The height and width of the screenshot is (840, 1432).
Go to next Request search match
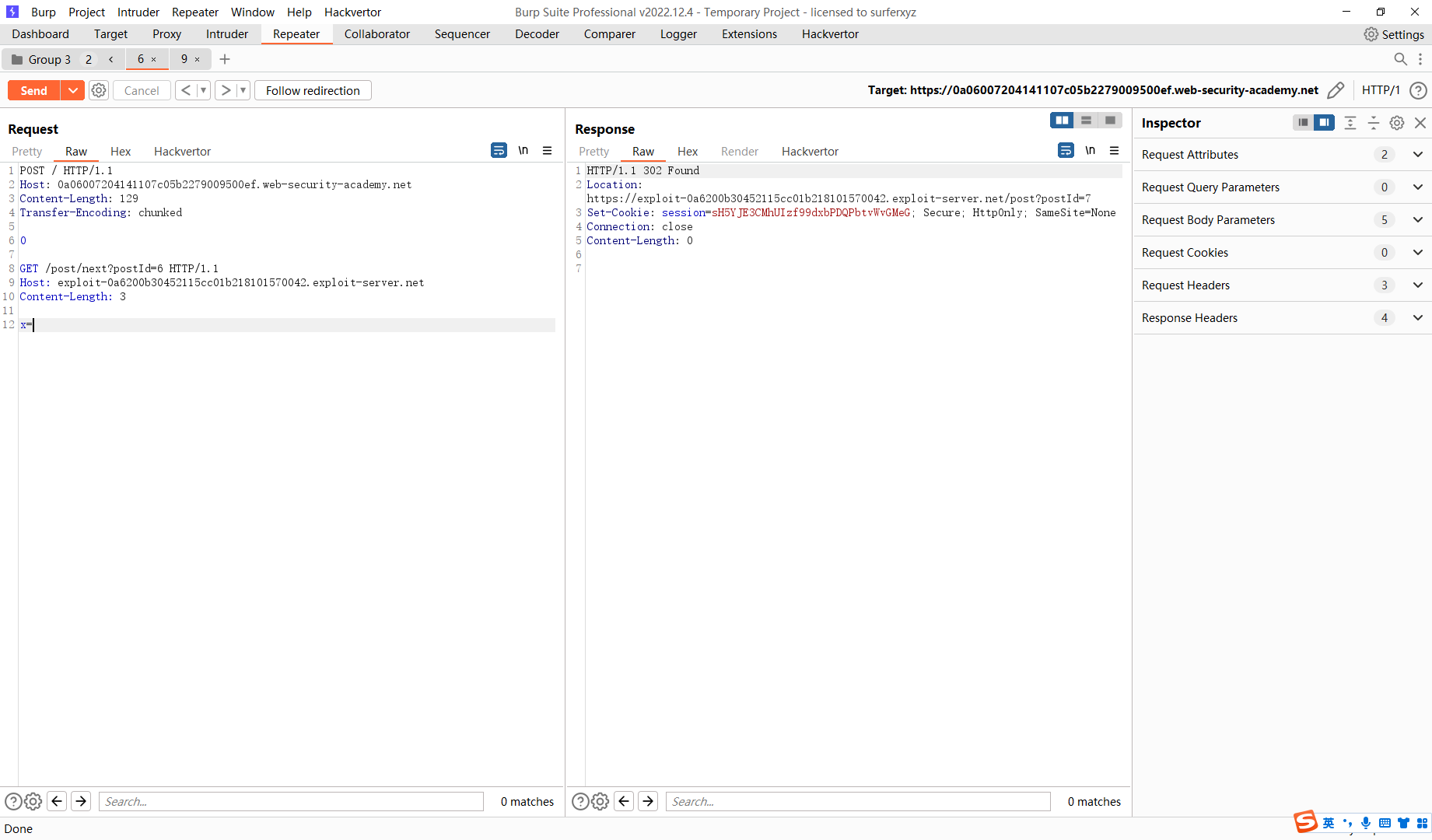[x=81, y=801]
